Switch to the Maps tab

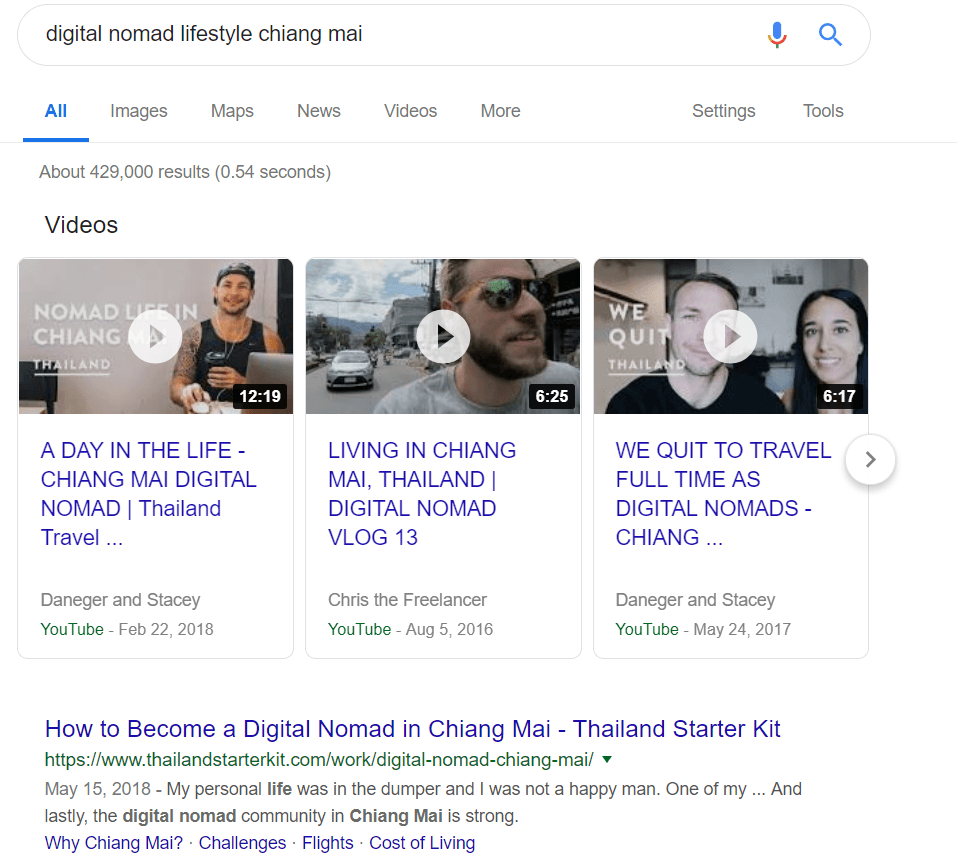coord(232,111)
